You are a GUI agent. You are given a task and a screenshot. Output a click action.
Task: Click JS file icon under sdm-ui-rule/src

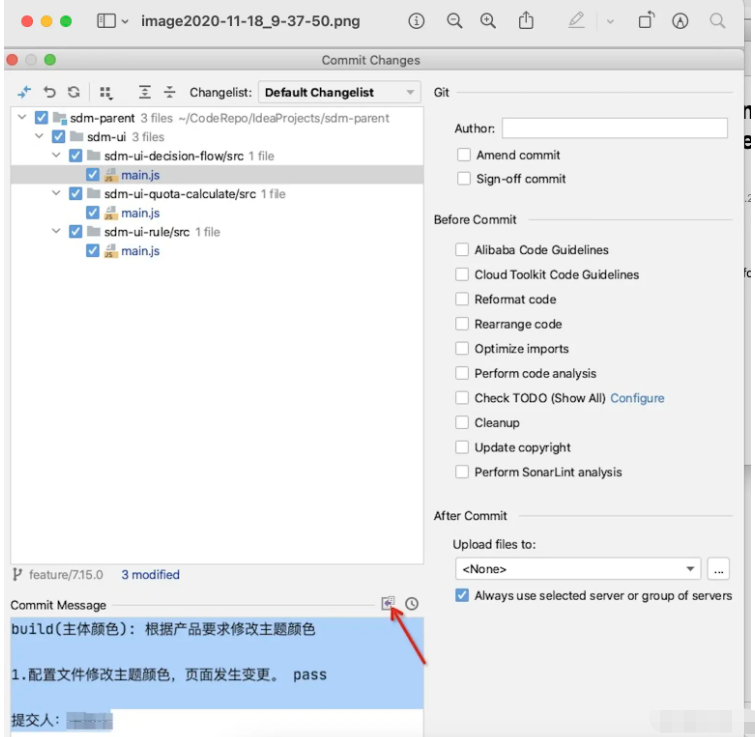pos(111,251)
